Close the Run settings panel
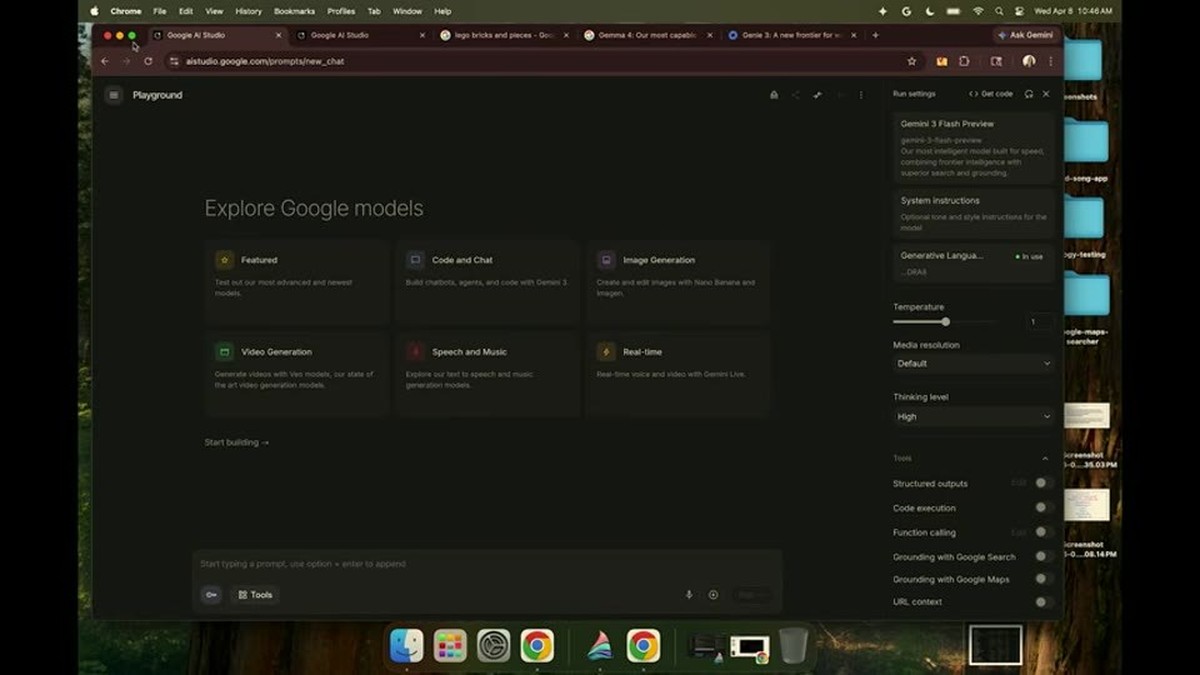Screen dimensions: 1200x675 click(x=1046, y=94)
